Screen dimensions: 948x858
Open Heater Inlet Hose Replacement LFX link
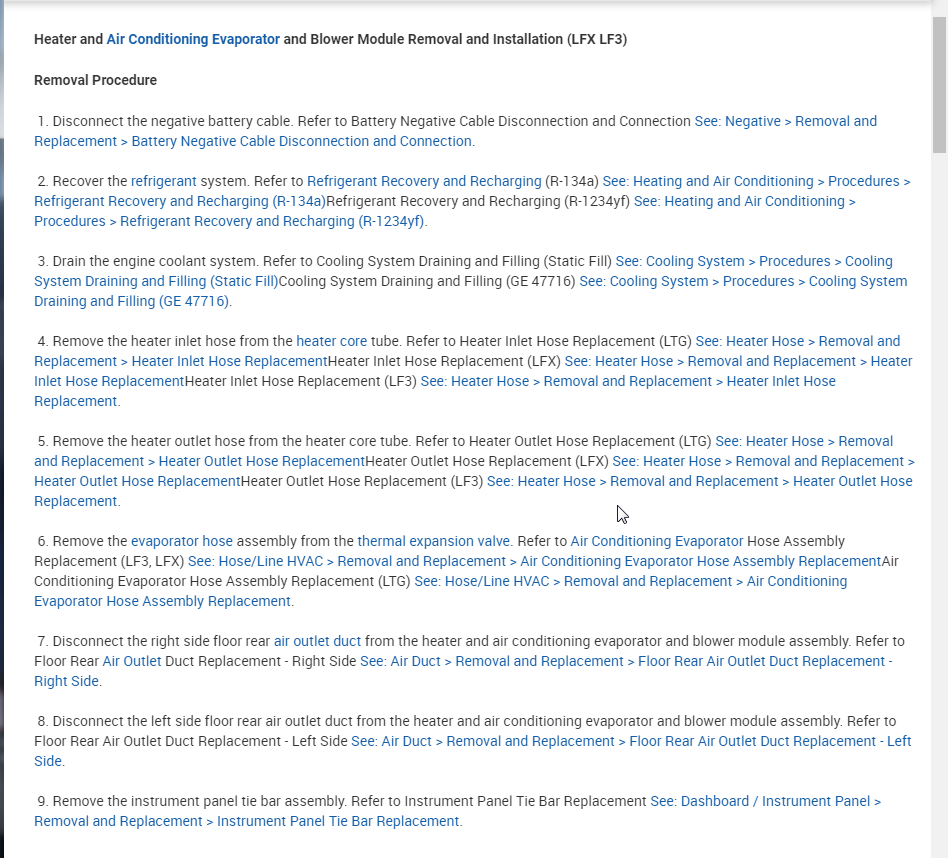pos(738,361)
